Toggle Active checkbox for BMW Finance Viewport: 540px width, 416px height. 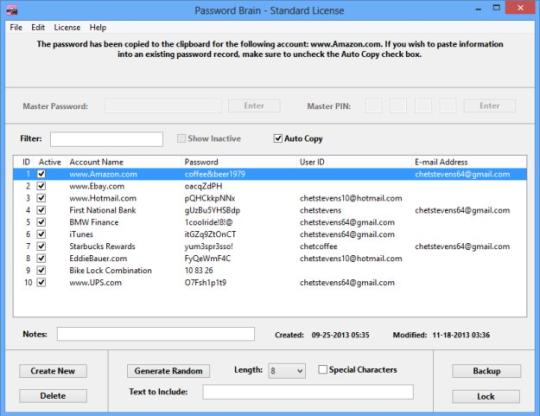[41, 222]
